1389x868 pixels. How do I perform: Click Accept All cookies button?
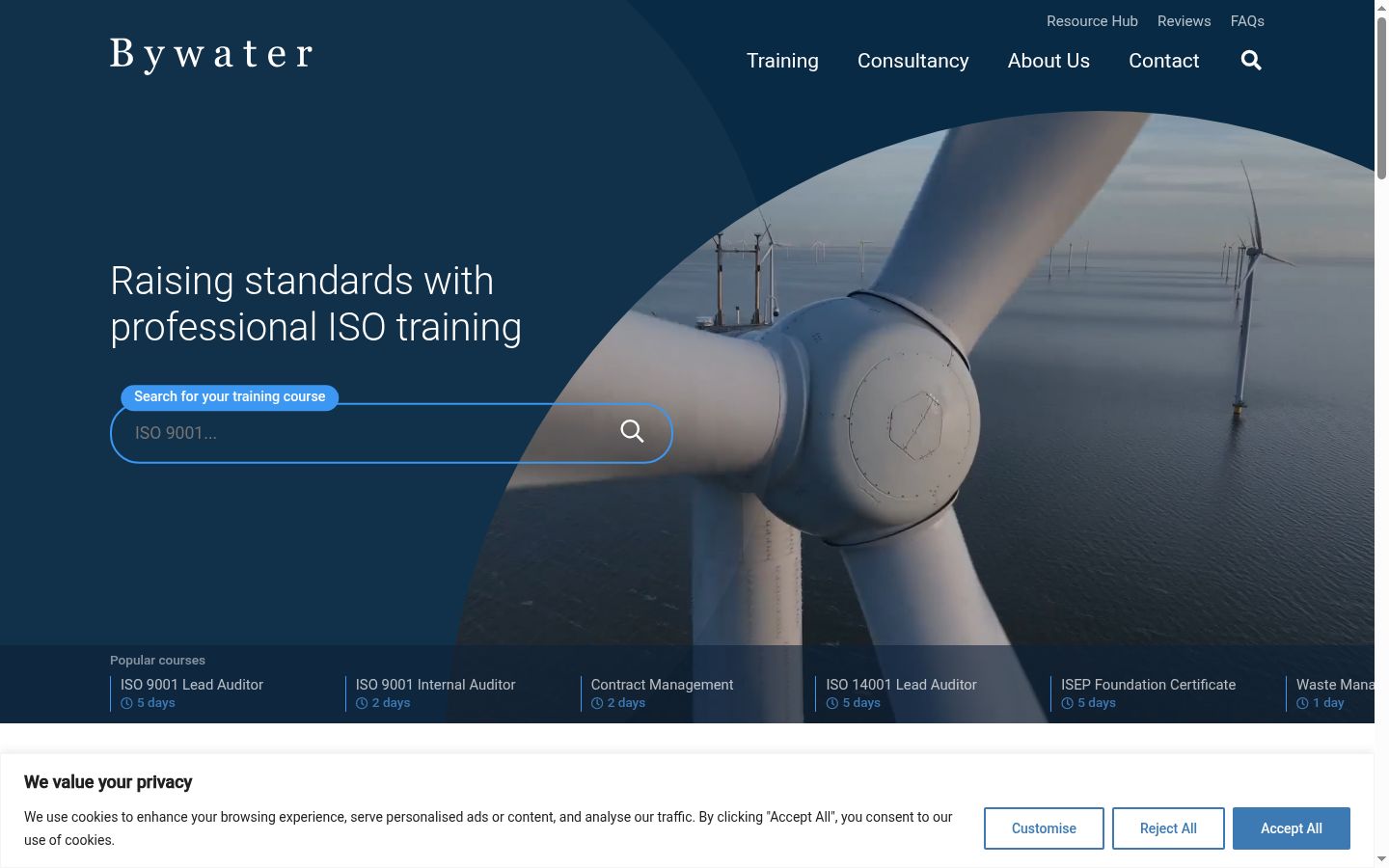pyautogui.click(x=1292, y=828)
